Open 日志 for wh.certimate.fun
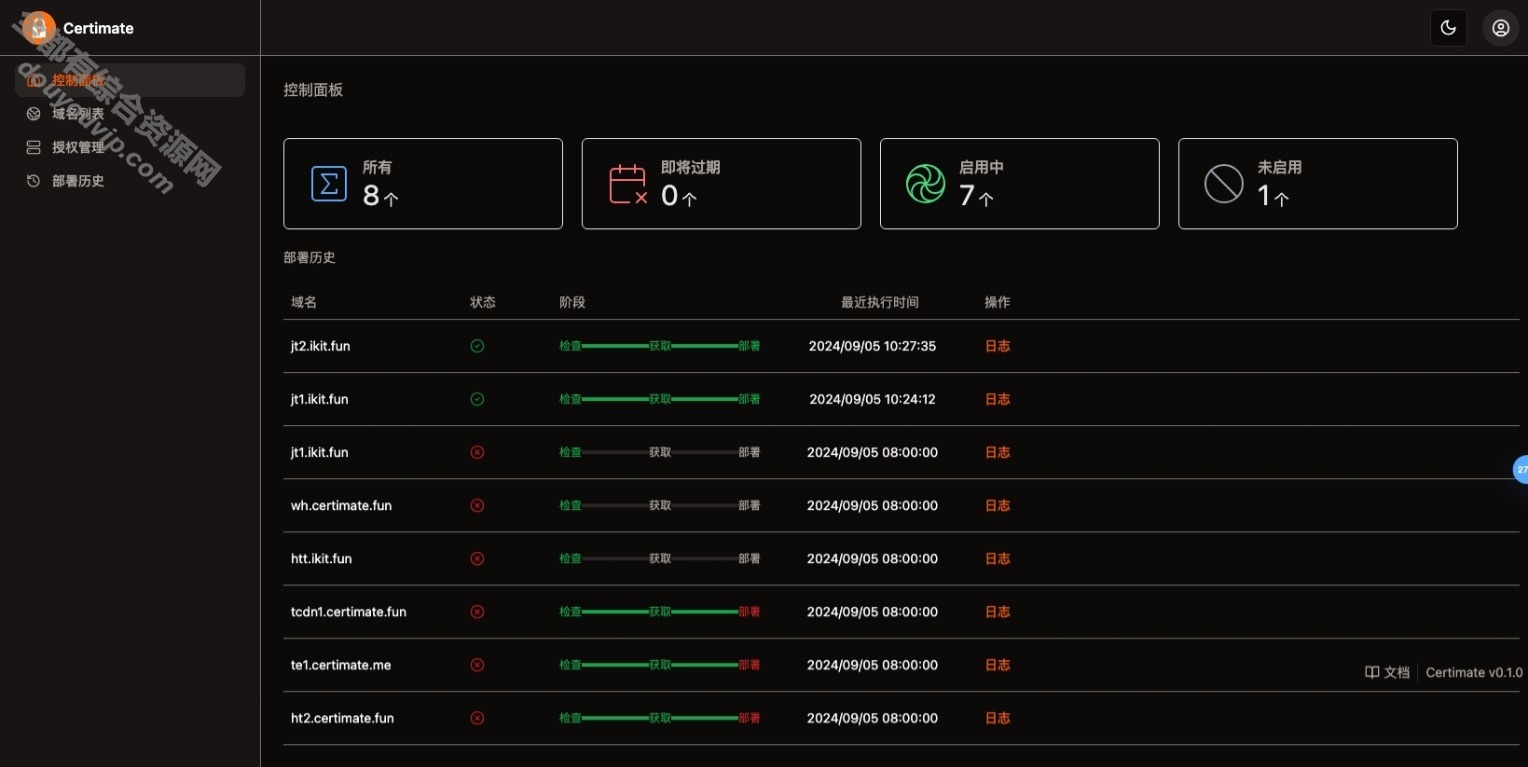The height and width of the screenshot is (767, 1528). tap(997, 505)
